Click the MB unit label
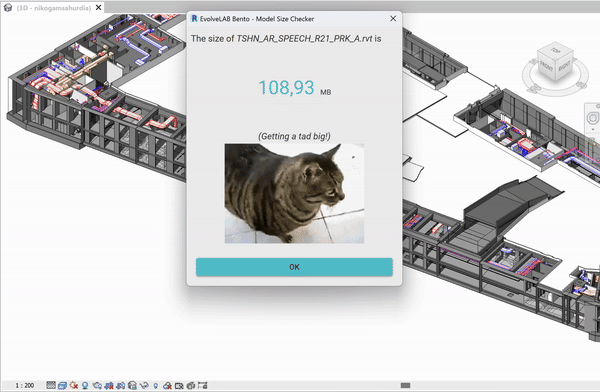Screen dimensions: 600x392 pos(326,92)
